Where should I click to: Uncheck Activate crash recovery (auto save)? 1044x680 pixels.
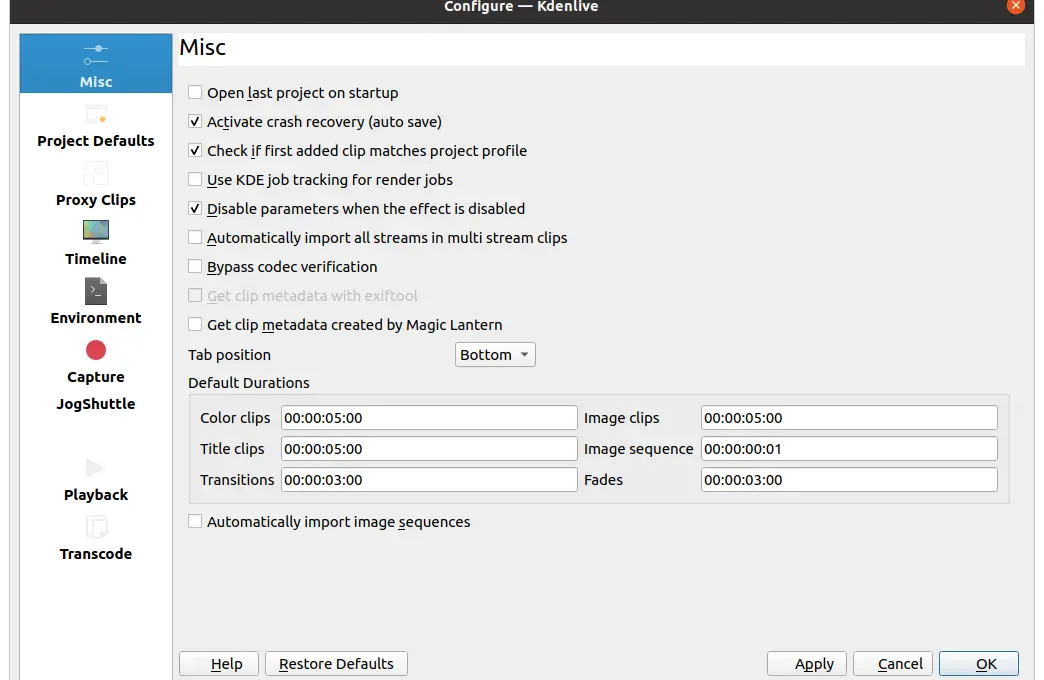tap(195, 121)
